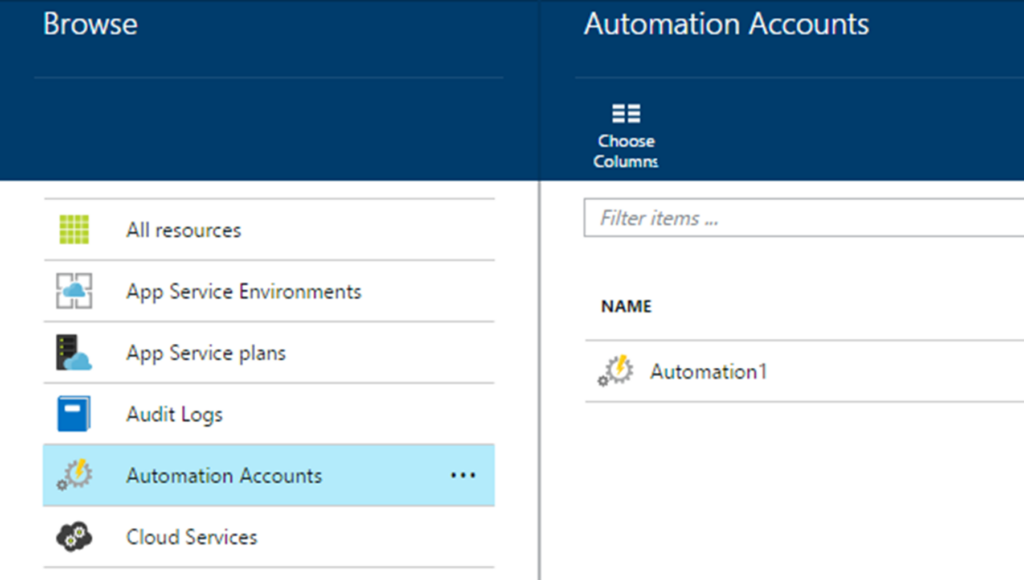The image size is (1024, 580).
Task: Sort by the NAME column header
Action: [x=626, y=307]
